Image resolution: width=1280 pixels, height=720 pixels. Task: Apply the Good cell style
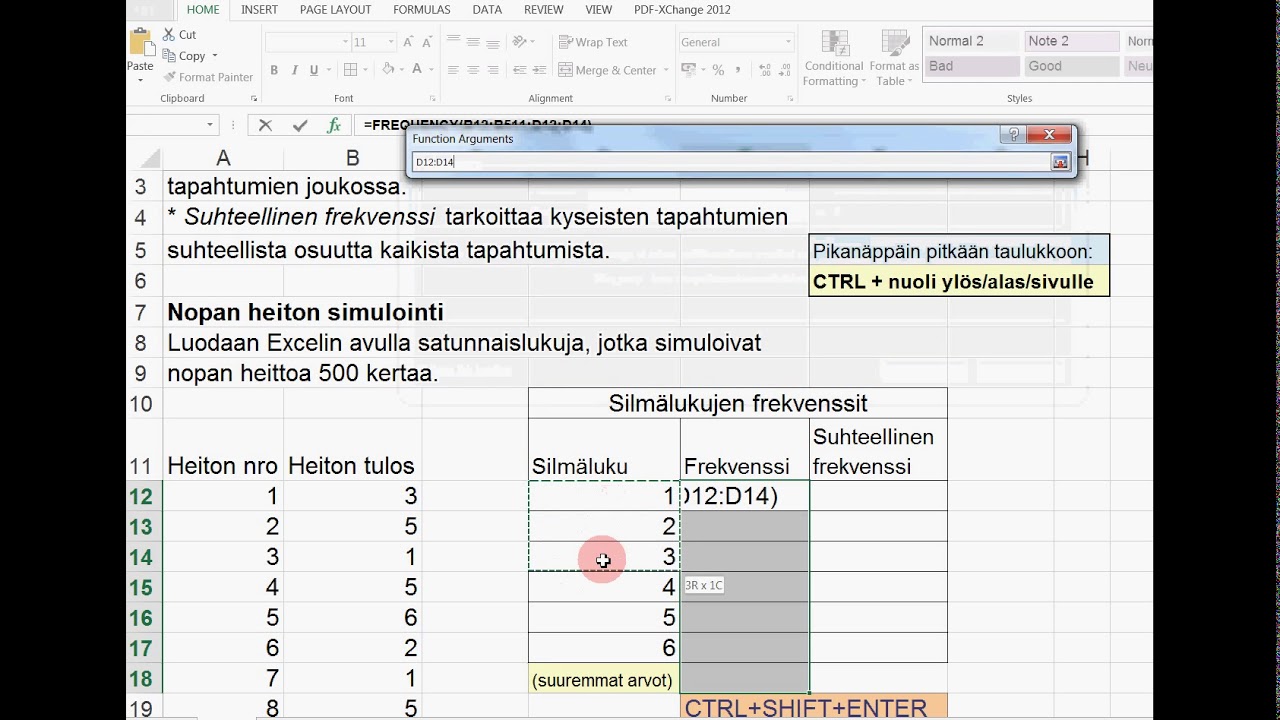[x=1071, y=66]
